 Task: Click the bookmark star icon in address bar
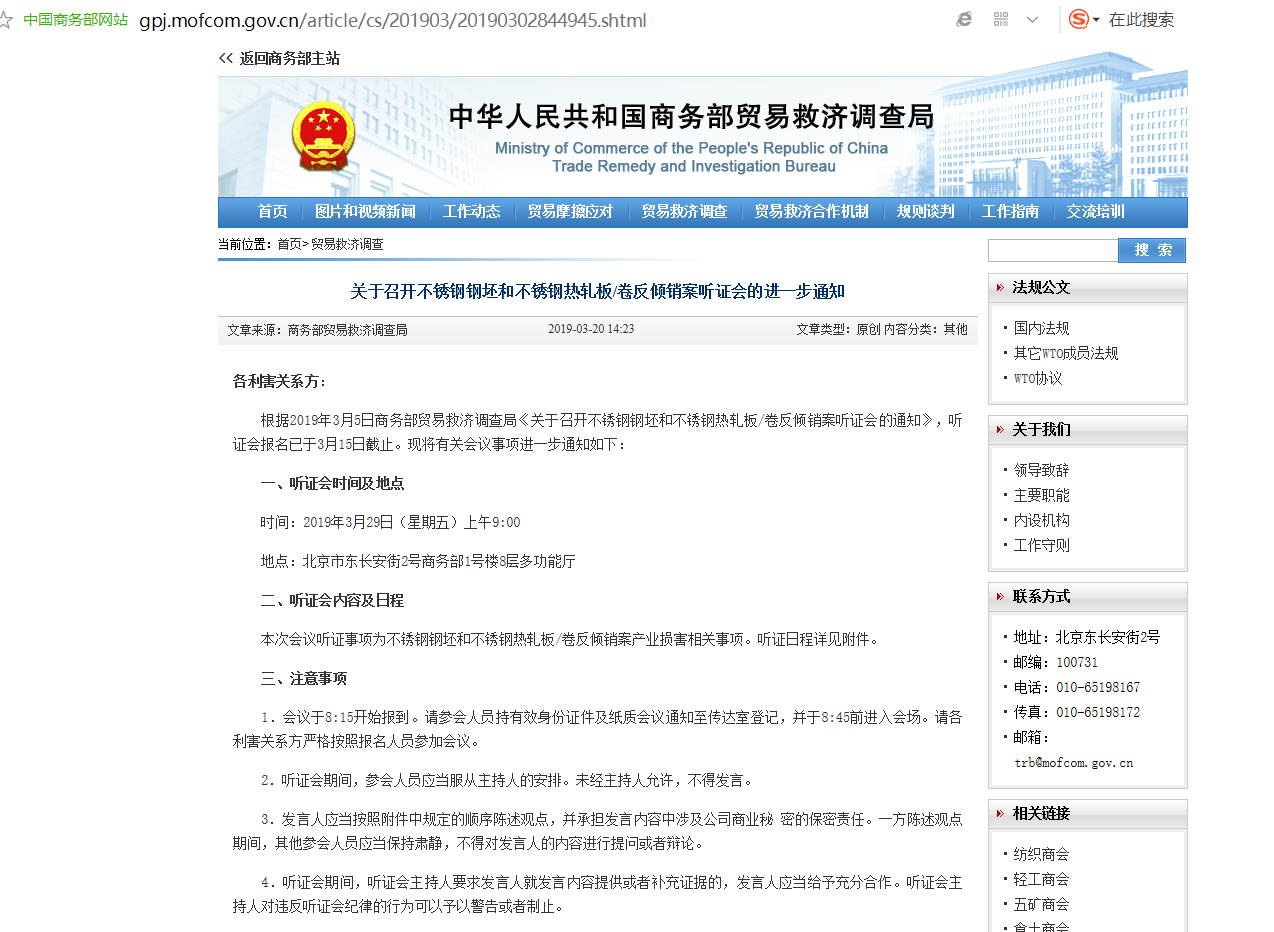click(5, 20)
